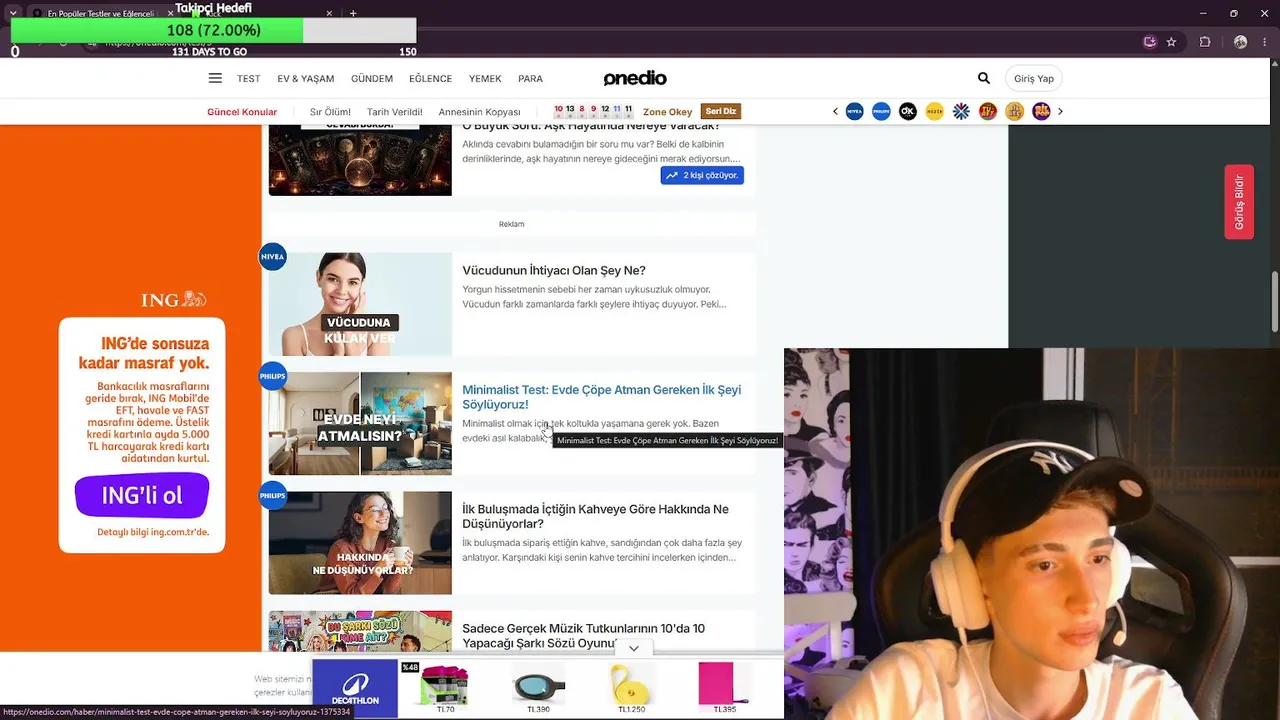
Task: Click the pink product priced TL395
Action: [x=725, y=687]
